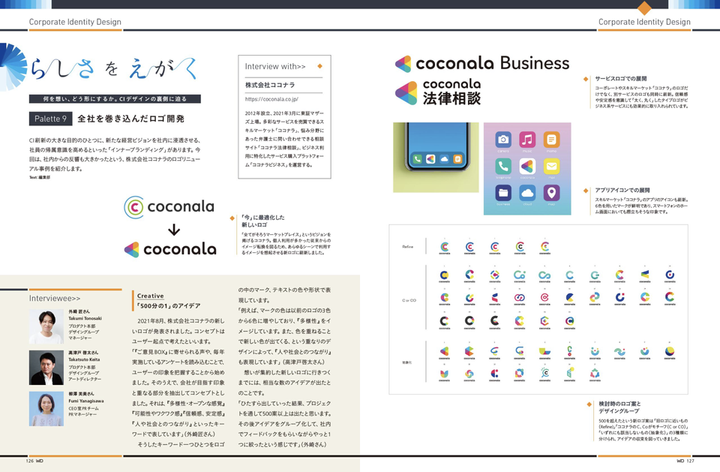Click the Camera app icon in the icon grid
Image resolution: width=720 pixels, height=472 pixels.
[503, 140]
